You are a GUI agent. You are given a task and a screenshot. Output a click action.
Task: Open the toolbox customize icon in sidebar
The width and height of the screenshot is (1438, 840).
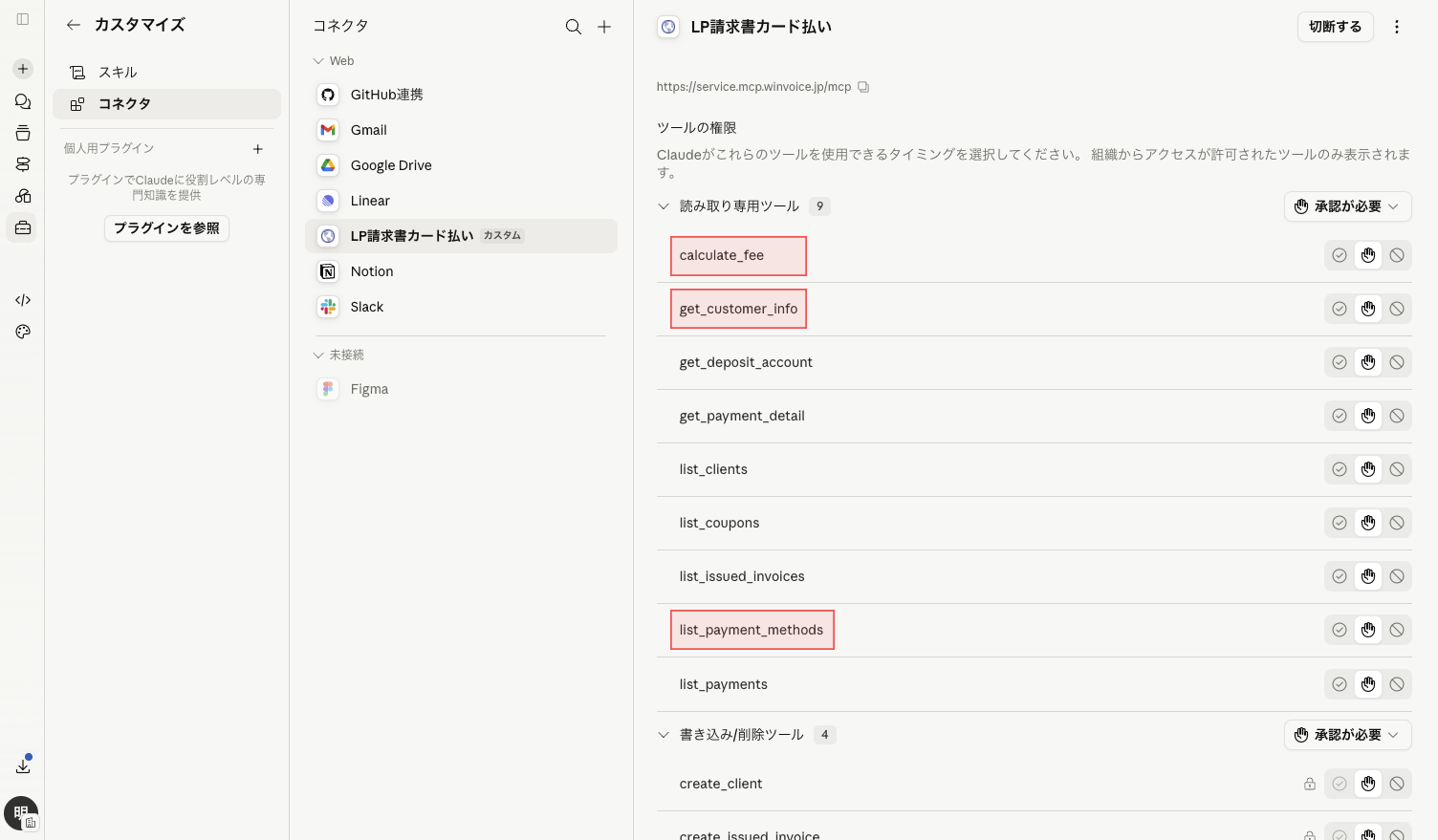click(x=23, y=227)
